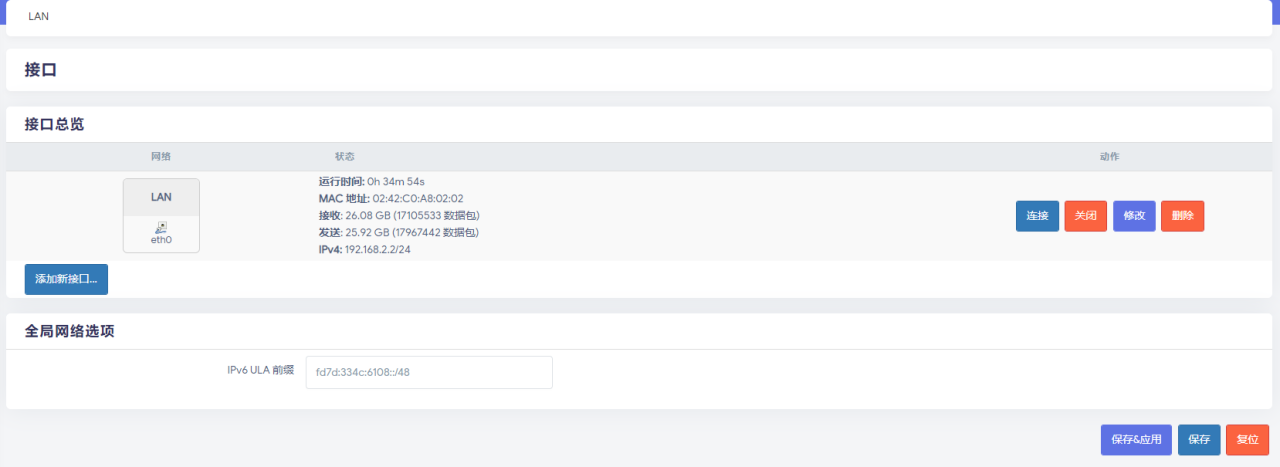Click the 运行时间 uptime line
The width and height of the screenshot is (1280, 467).
click(372, 182)
